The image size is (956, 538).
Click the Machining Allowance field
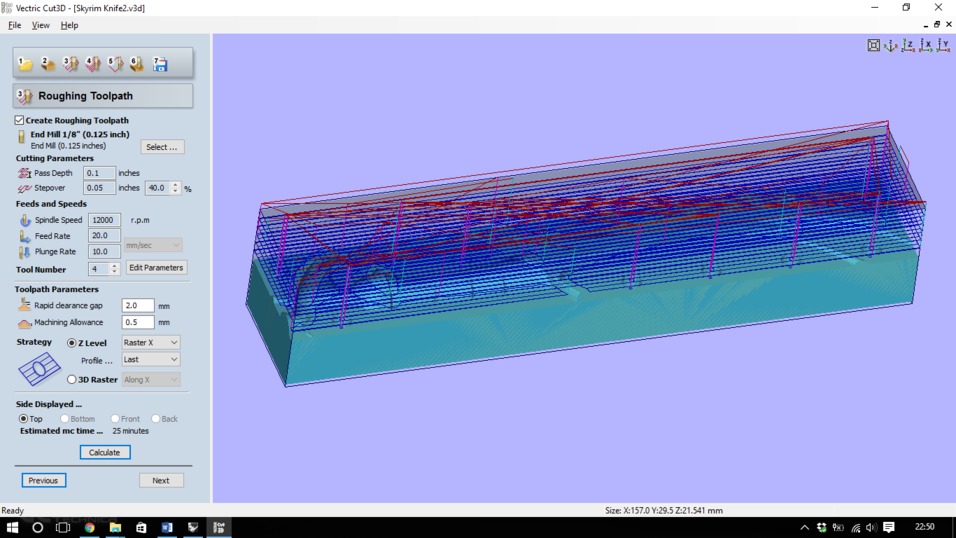(137, 322)
